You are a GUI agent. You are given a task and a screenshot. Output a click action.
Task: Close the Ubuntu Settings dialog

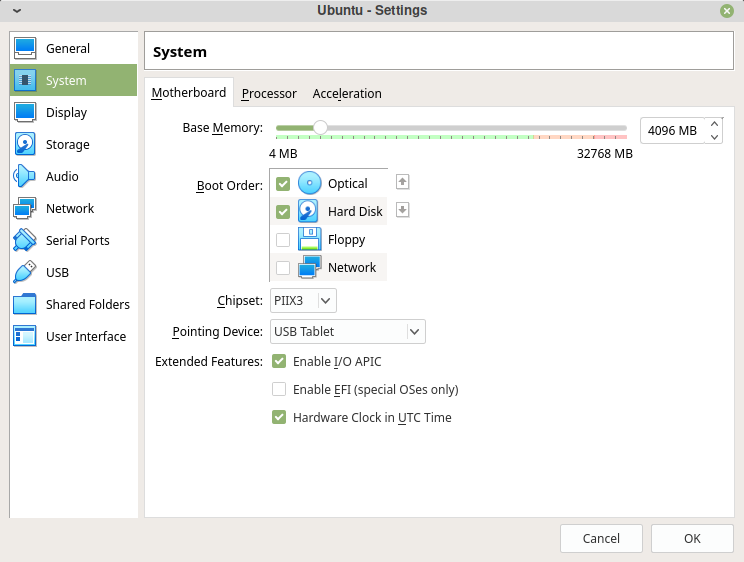pos(726,10)
